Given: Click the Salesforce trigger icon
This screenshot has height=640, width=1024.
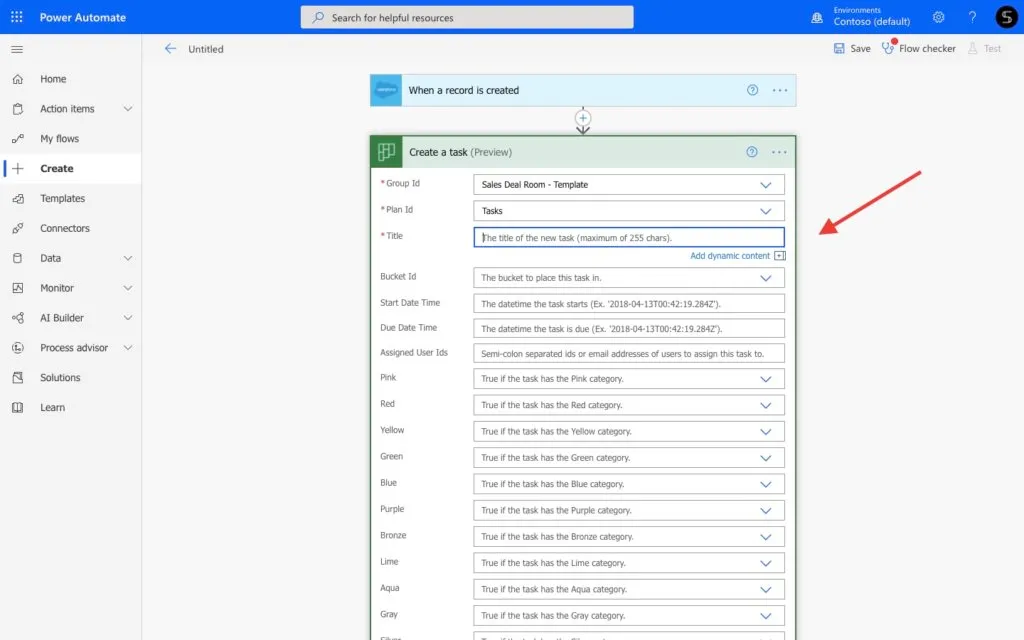Looking at the screenshot, I should (386, 90).
